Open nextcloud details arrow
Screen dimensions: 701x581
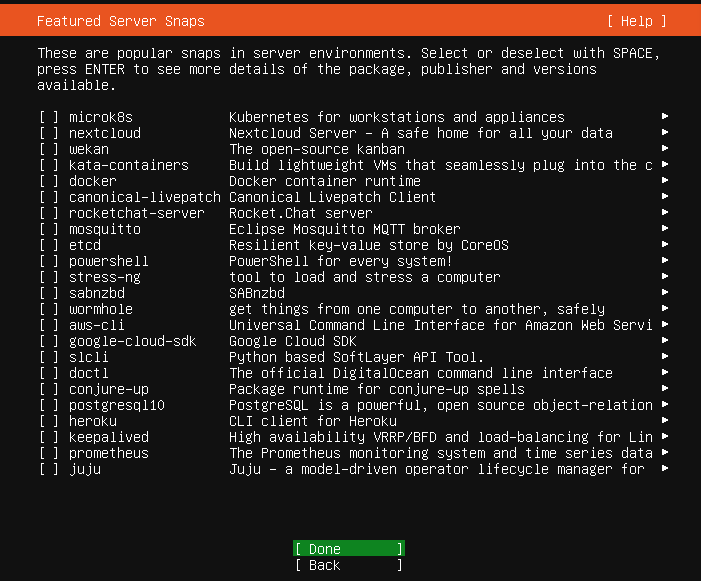point(665,132)
